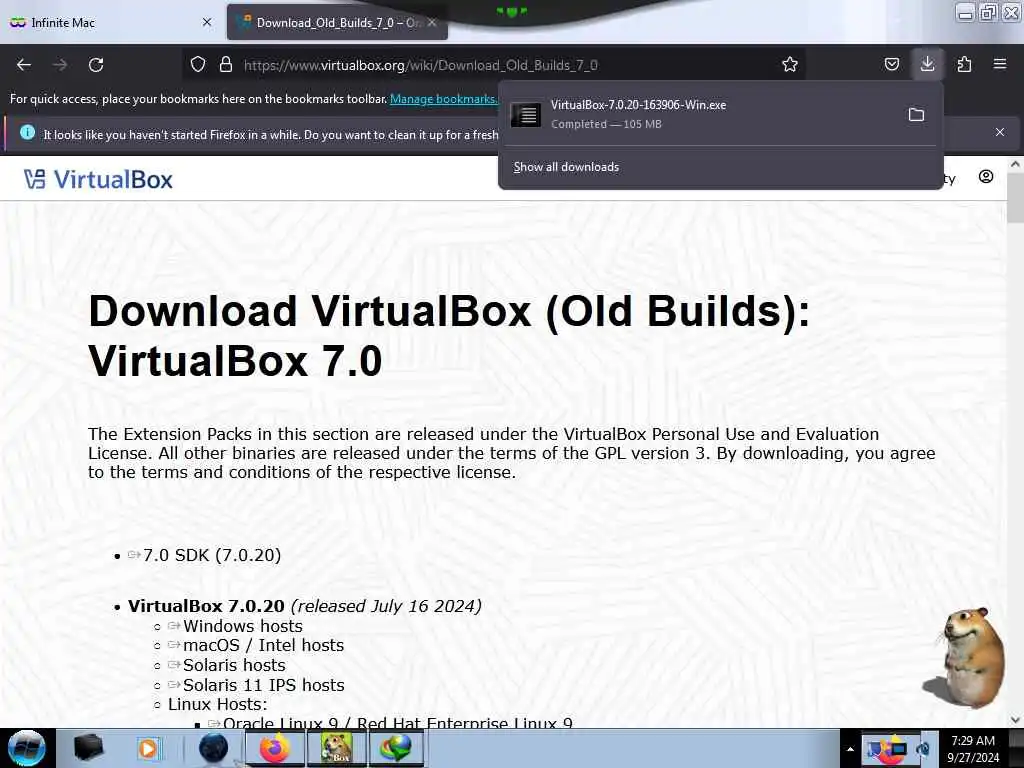Click Show all downloads

click(x=566, y=167)
